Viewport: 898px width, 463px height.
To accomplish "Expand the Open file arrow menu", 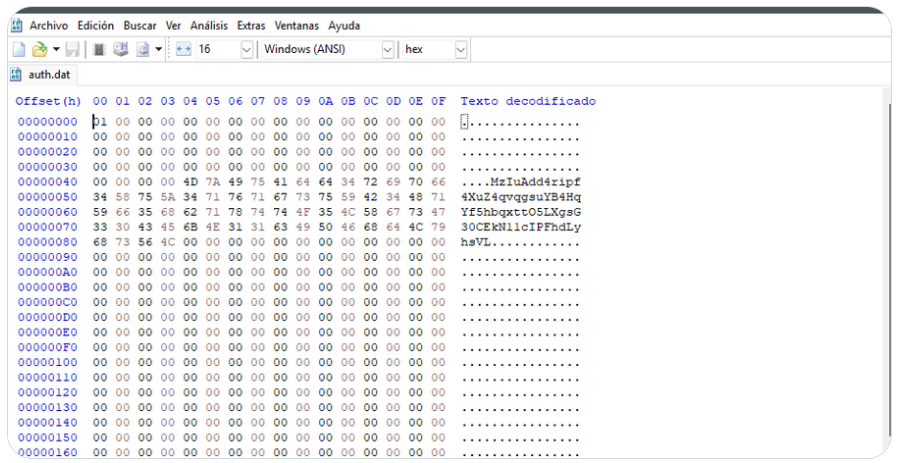I will tap(55, 49).
